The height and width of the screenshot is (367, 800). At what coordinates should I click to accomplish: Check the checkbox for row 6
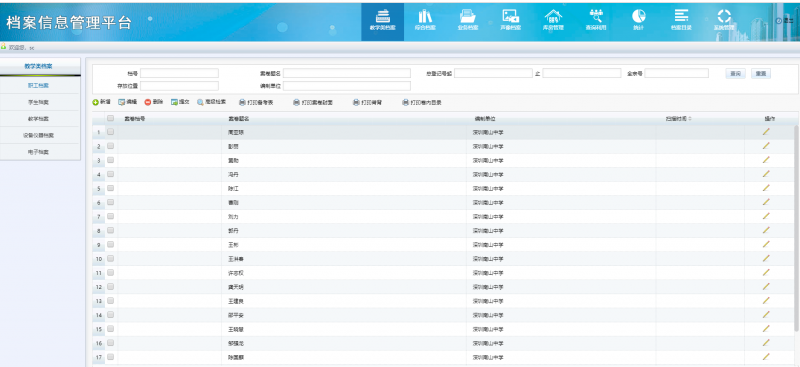pos(111,202)
